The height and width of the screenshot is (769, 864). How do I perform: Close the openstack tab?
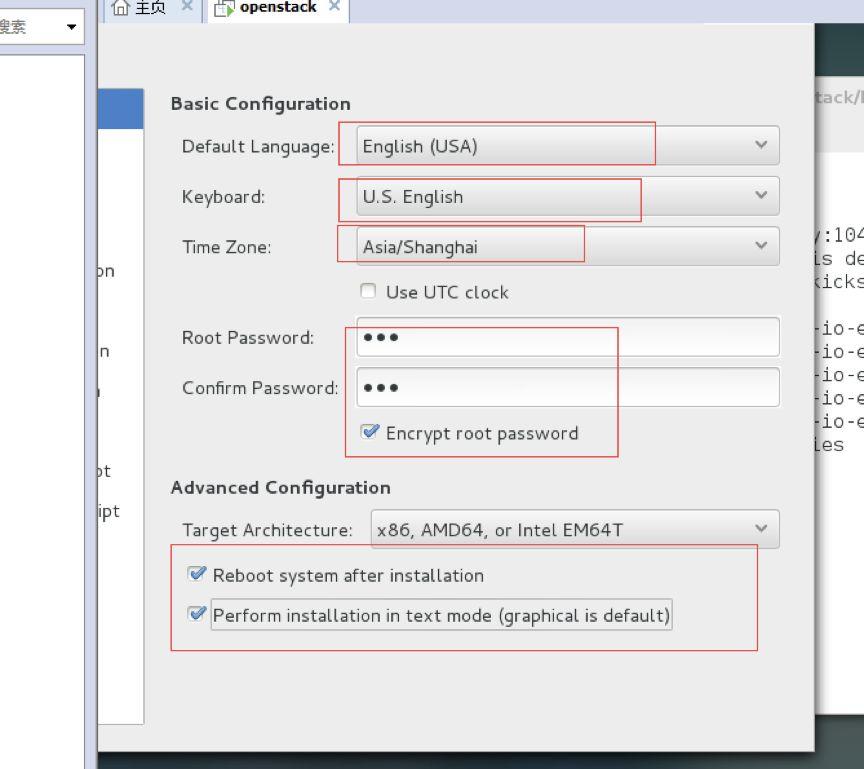[x=334, y=6]
